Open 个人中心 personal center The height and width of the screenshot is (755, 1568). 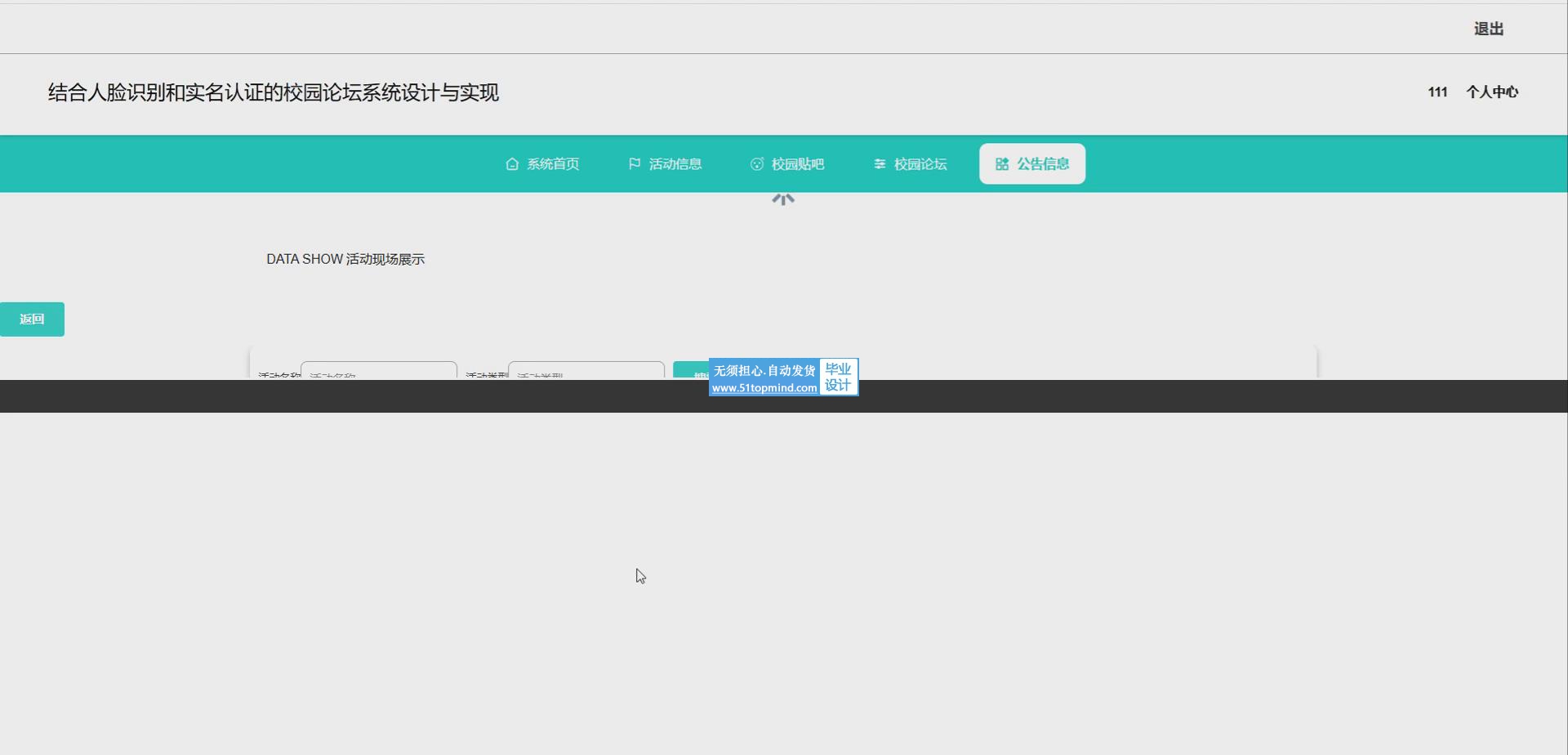1492,92
